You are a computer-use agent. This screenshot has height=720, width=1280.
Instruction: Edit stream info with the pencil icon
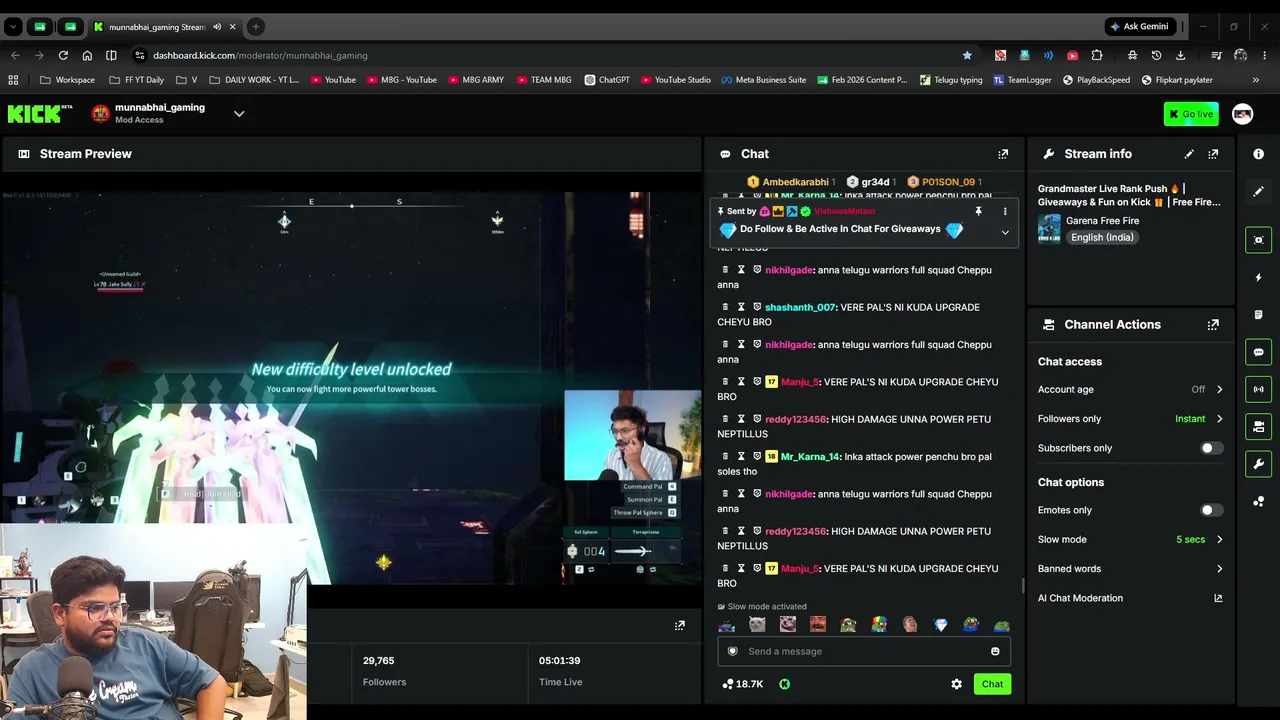pos(1189,154)
